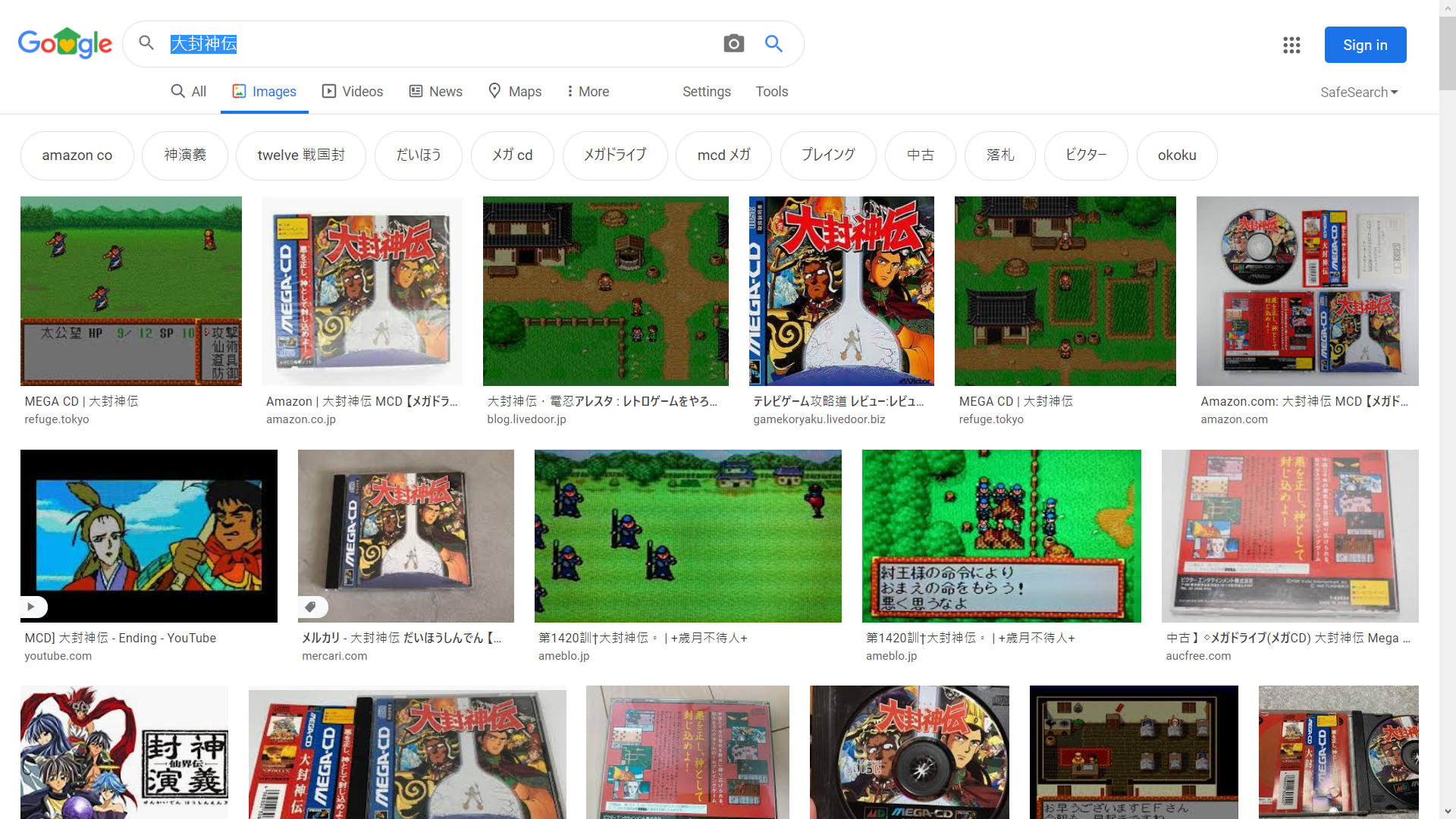Image resolution: width=1456 pixels, height=819 pixels.
Task: Open the Google apps grid
Action: tap(1291, 45)
